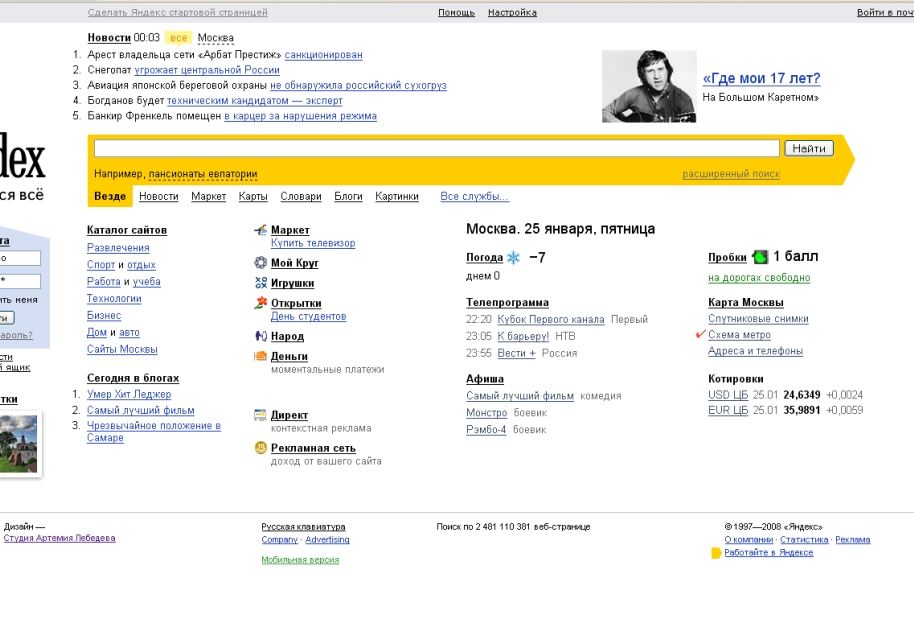Open Чрезвычайное положение в Самаре blog topic
The height and width of the screenshot is (633, 914).
154,432
